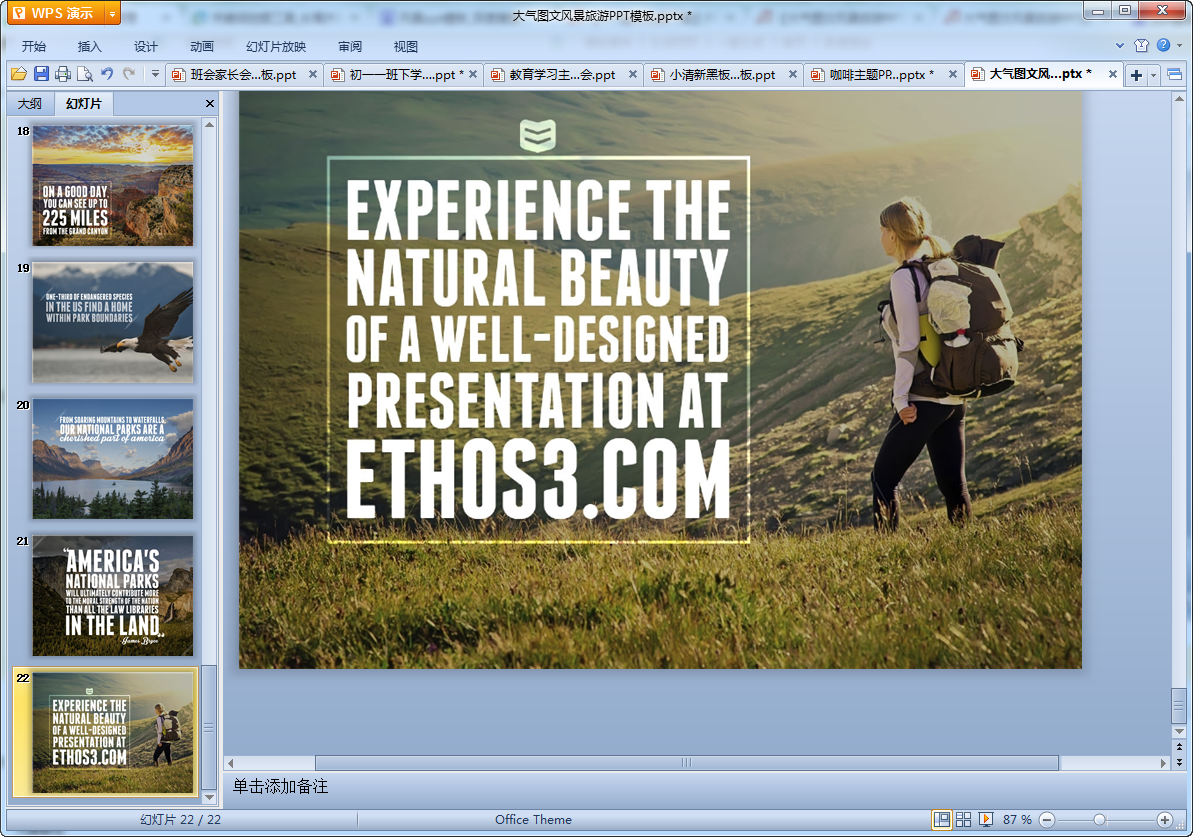The image size is (1193, 837).
Task: Click 单击添加备注 notes field
Action: pos(280,786)
